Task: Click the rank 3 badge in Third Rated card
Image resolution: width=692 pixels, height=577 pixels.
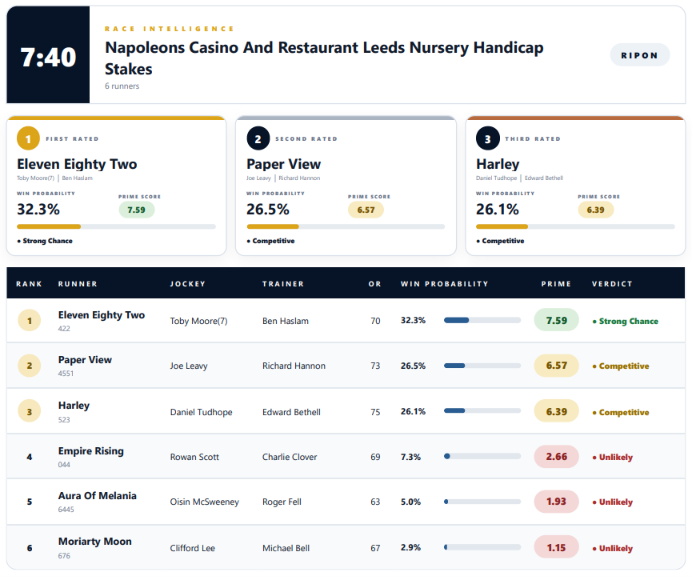Action: [x=488, y=139]
